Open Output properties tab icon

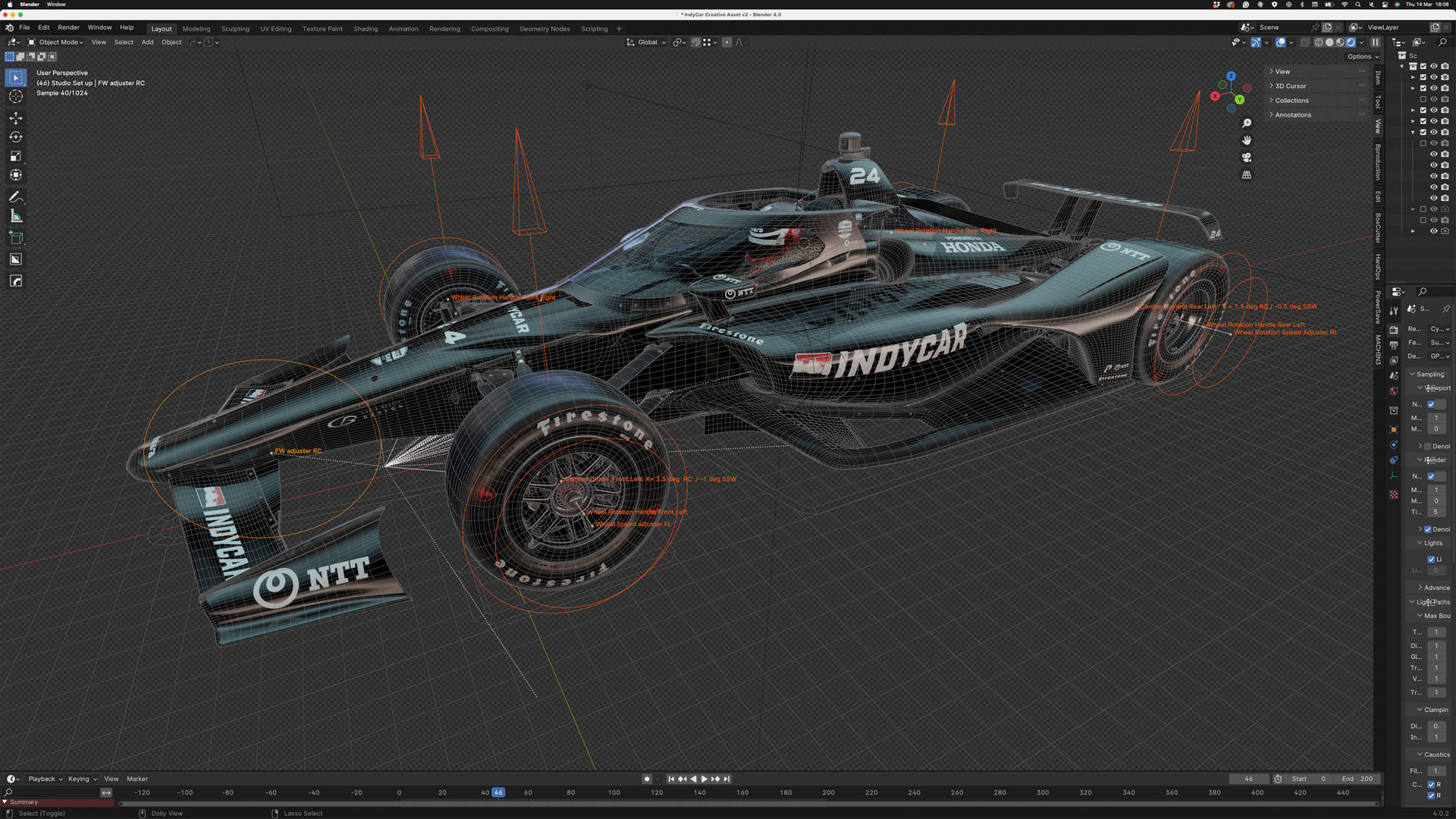[1394, 345]
